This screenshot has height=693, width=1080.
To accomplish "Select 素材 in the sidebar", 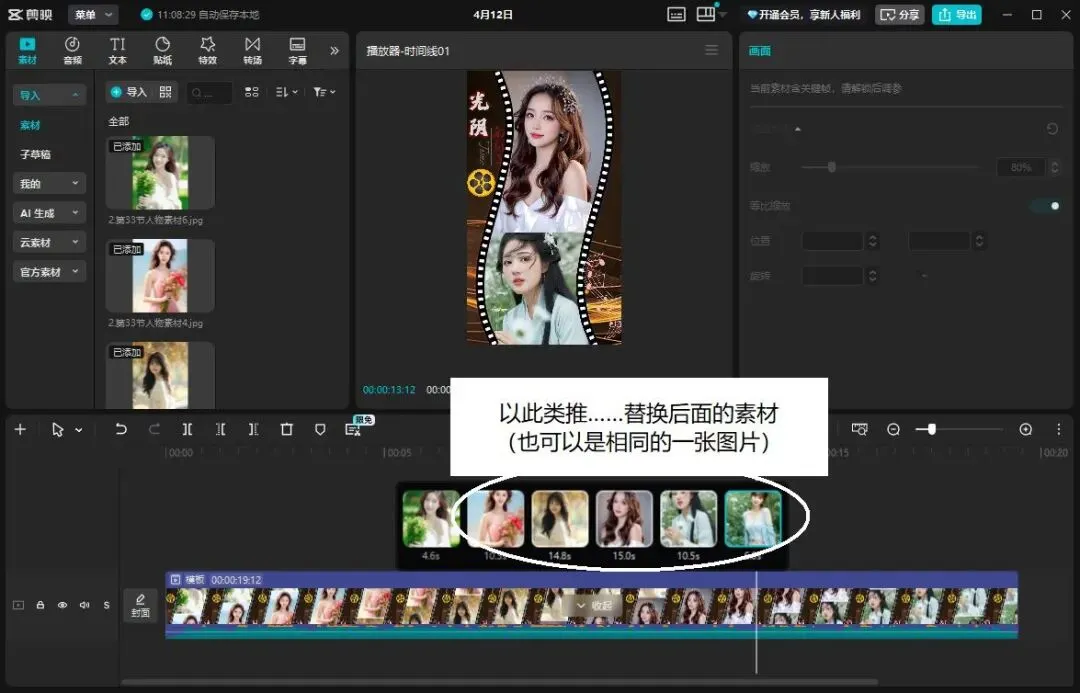I will click(30, 125).
